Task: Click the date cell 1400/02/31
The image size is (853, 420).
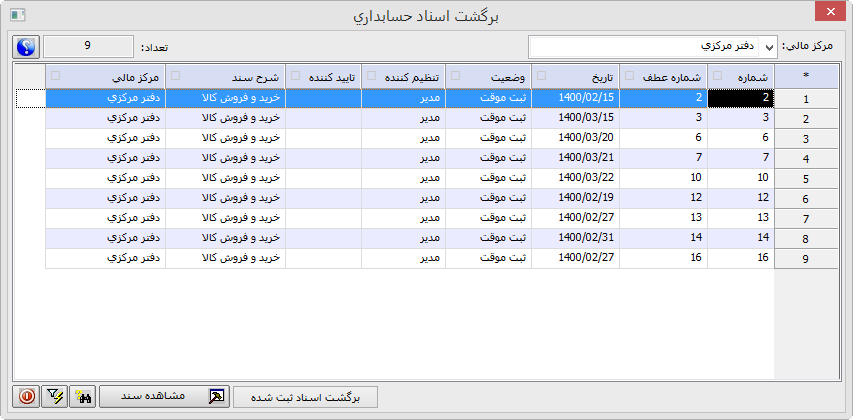Action: click(576, 238)
